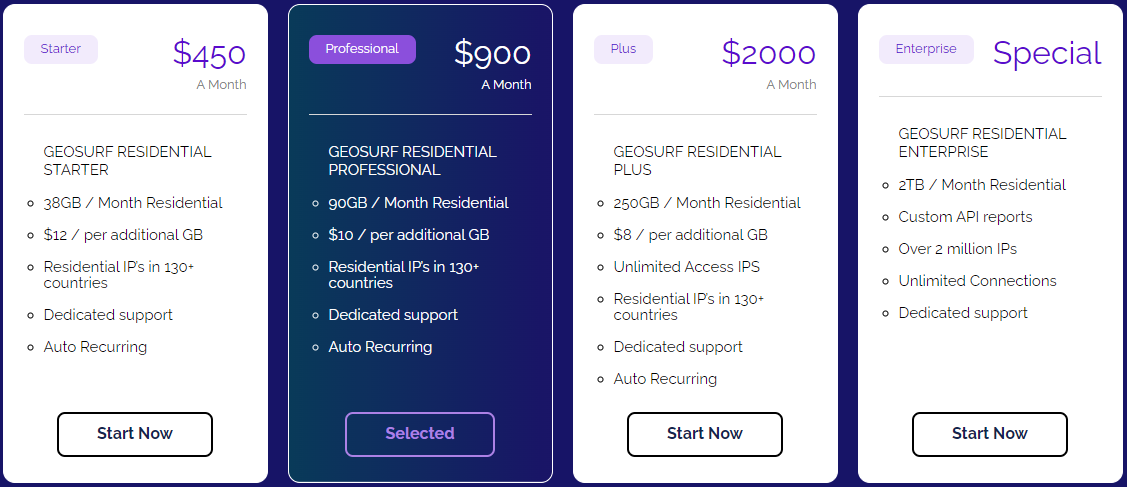Click the GEOSURF RESIDENTIAL STARTER heading
This screenshot has height=487, width=1127.
coord(128,161)
